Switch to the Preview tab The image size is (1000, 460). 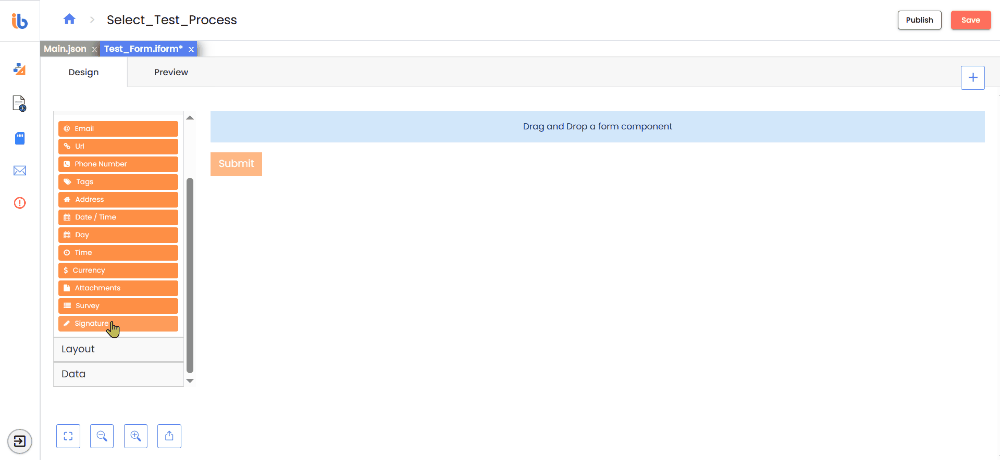[x=171, y=72]
